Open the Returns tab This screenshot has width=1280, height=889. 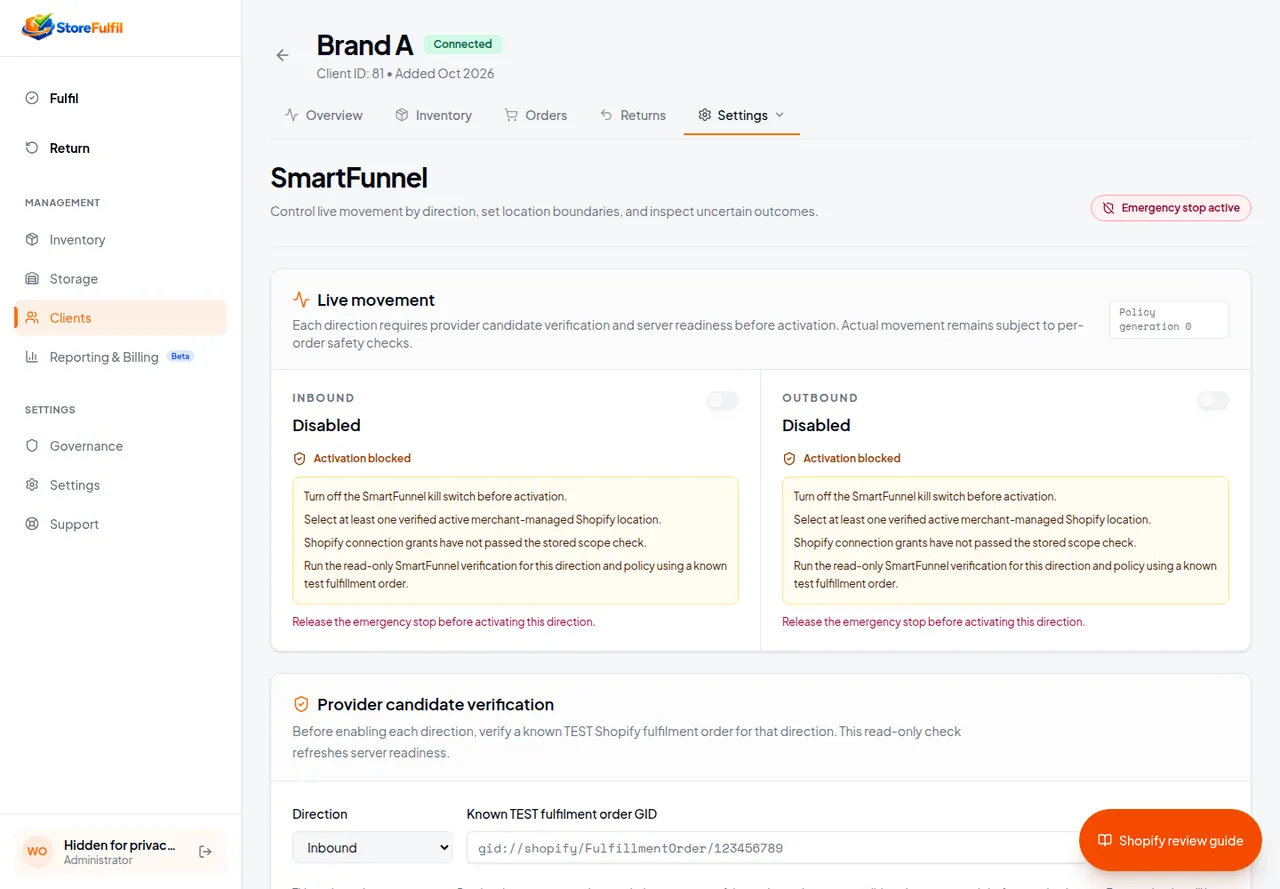coord(632,115)
